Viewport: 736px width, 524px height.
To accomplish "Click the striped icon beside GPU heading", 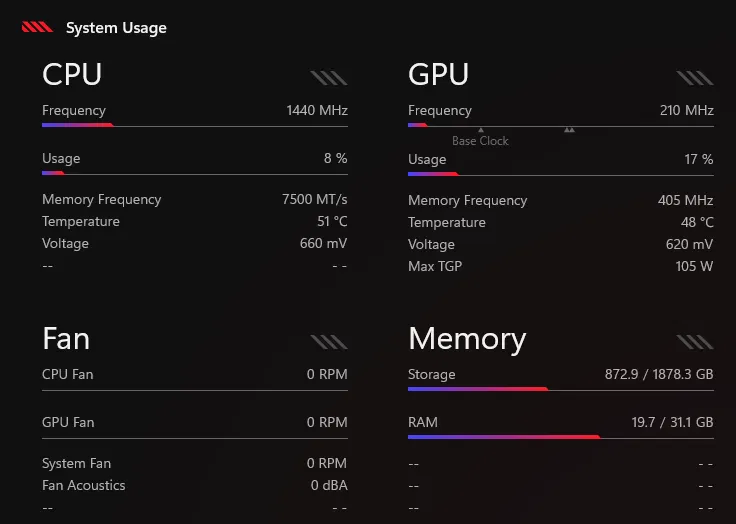I will 695,78.
